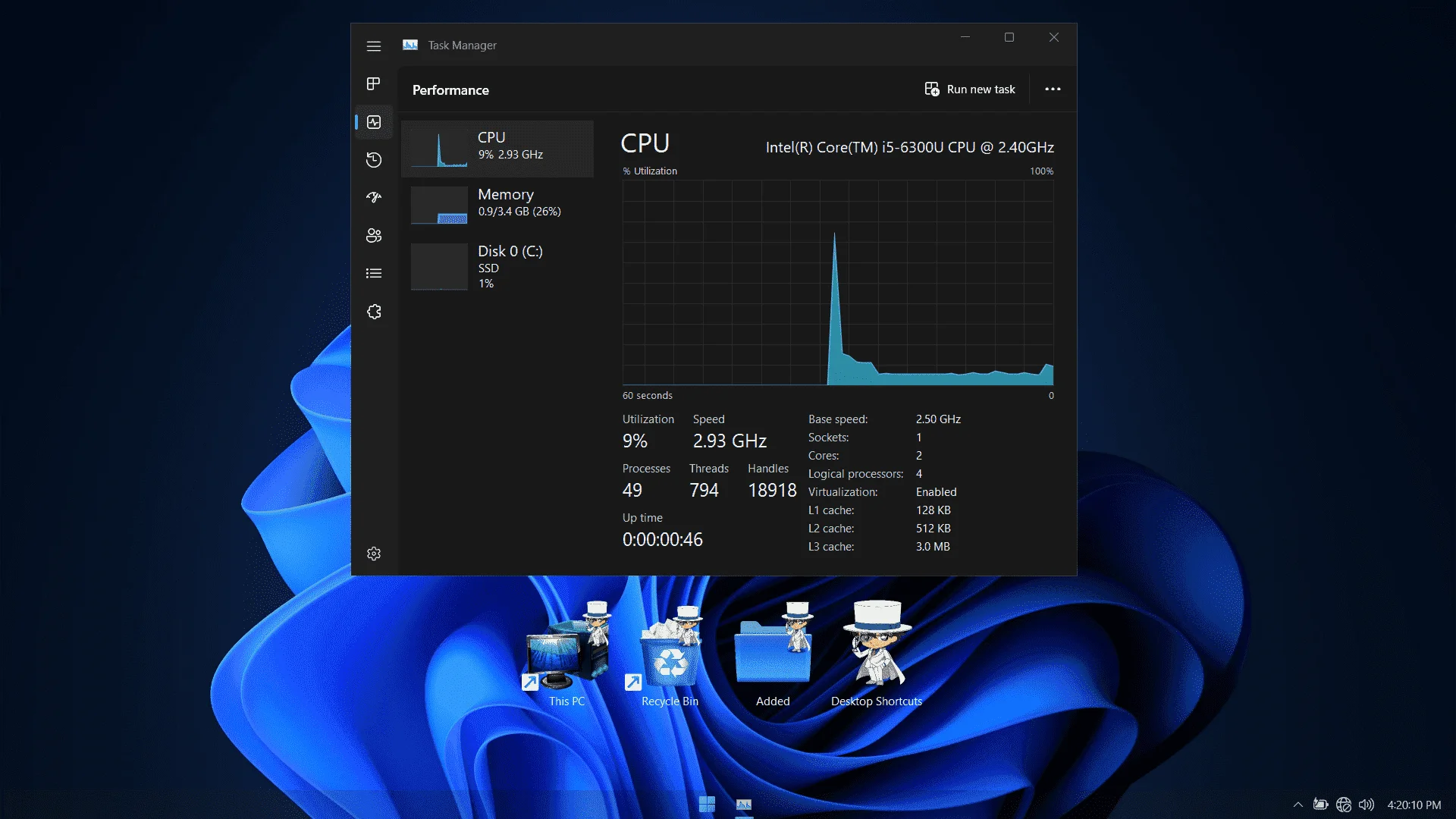
Task: Maximize the Task Manager window
Action: coord(1009,37)
